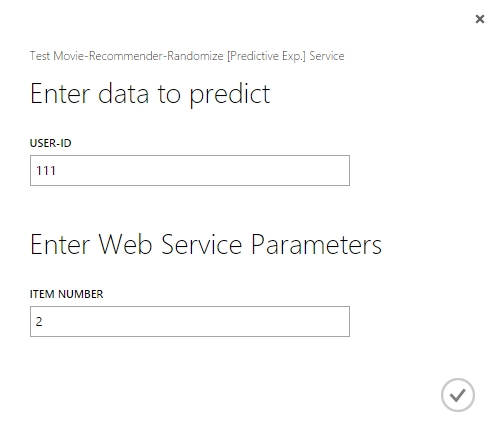Select the 'Enter Web Service Parameters' heading

tap(206, 245)
